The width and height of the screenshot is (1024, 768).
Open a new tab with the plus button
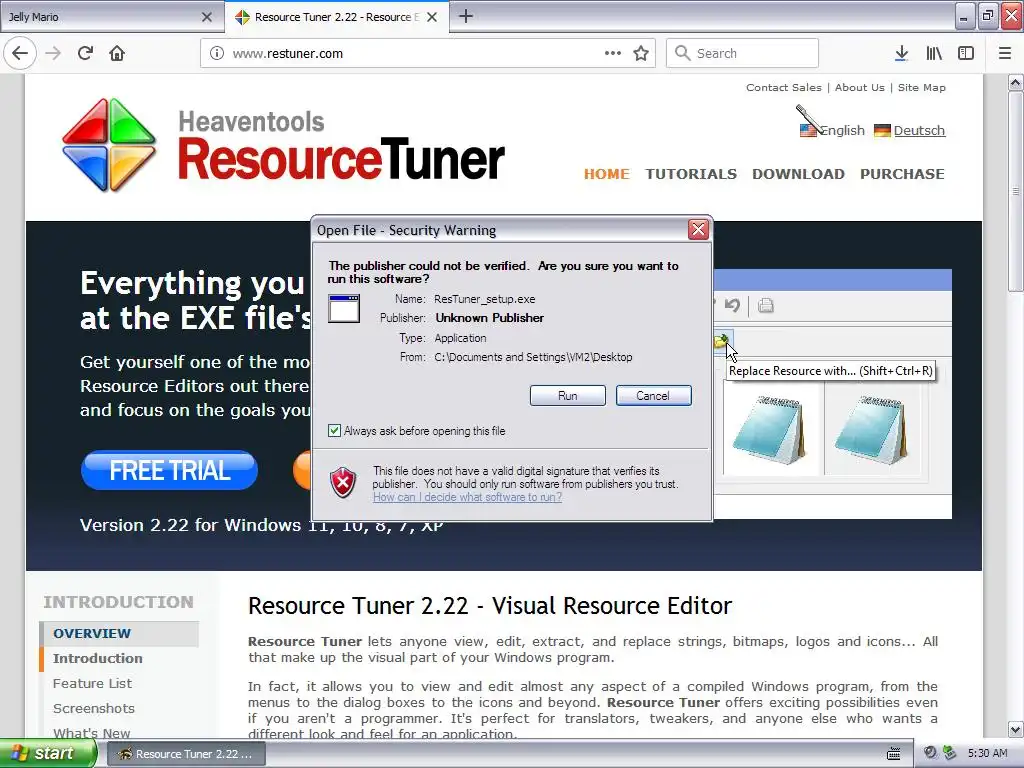[466, 16]
